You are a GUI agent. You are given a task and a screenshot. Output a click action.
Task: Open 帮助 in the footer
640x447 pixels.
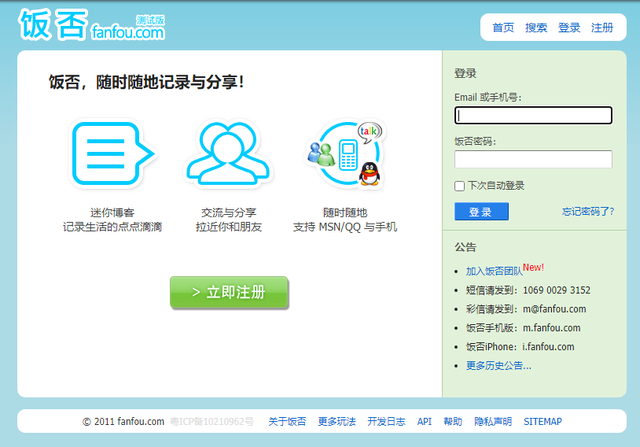point(453,422)
